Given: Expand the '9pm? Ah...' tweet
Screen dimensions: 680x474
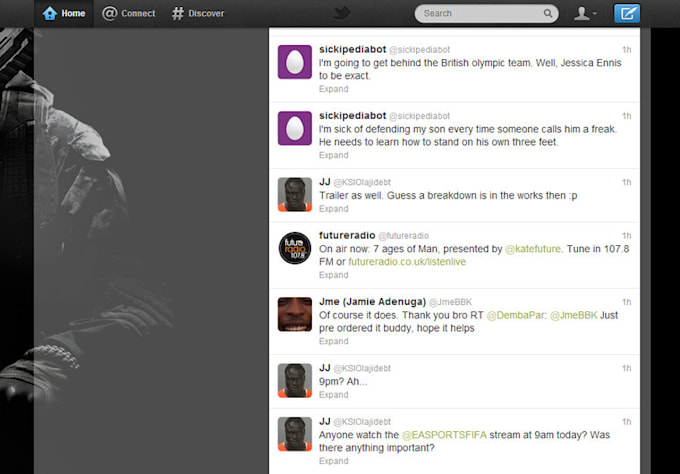Looking at the screenshot, I should click(x=333, y=395).
